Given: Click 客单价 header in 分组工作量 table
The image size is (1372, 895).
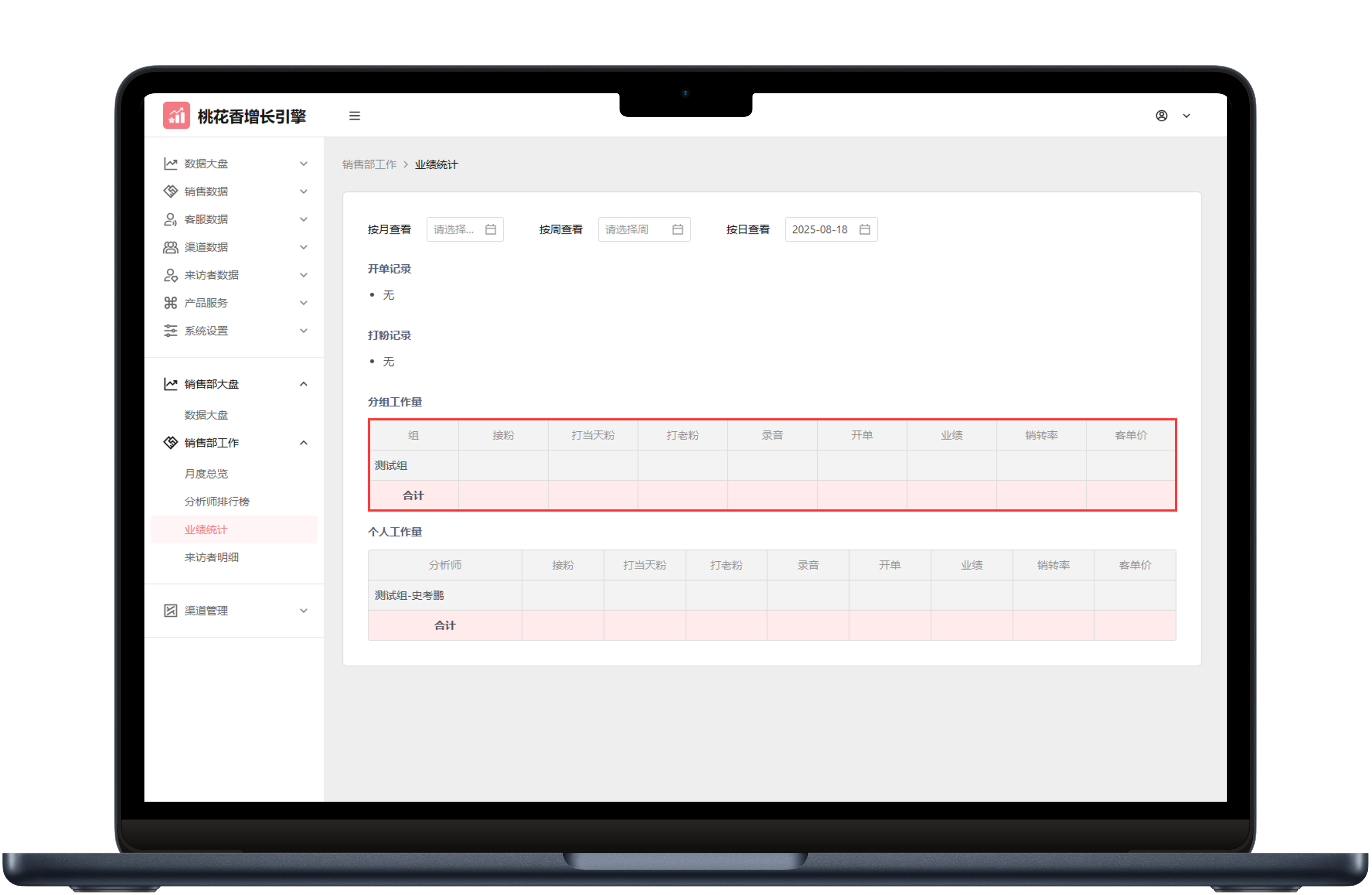Looking at the screenshot, I should point(1131,436).
